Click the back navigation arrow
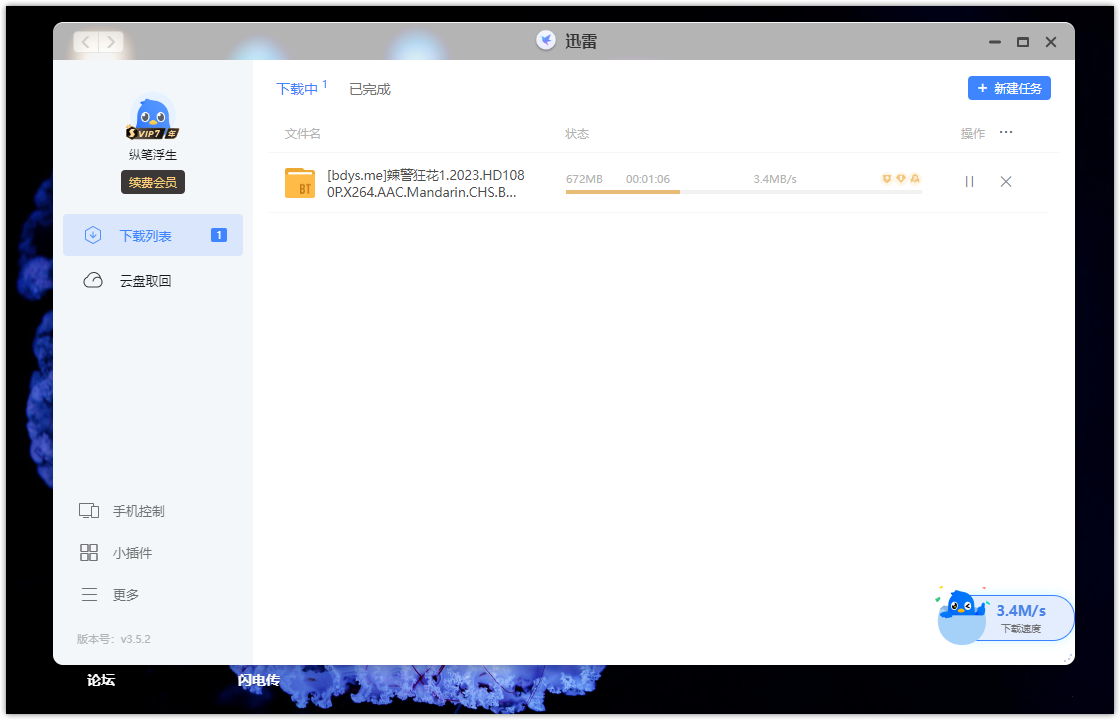 pyautogui.click(x=86, y=41)
